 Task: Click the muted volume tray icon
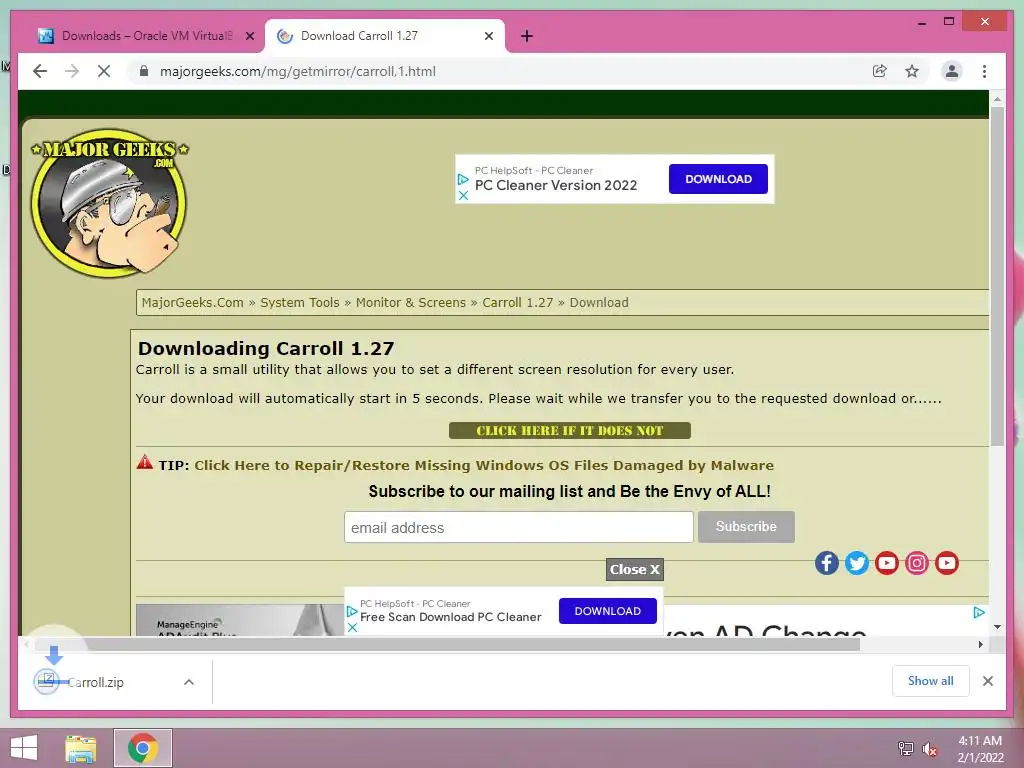click(x=930, y=749)
